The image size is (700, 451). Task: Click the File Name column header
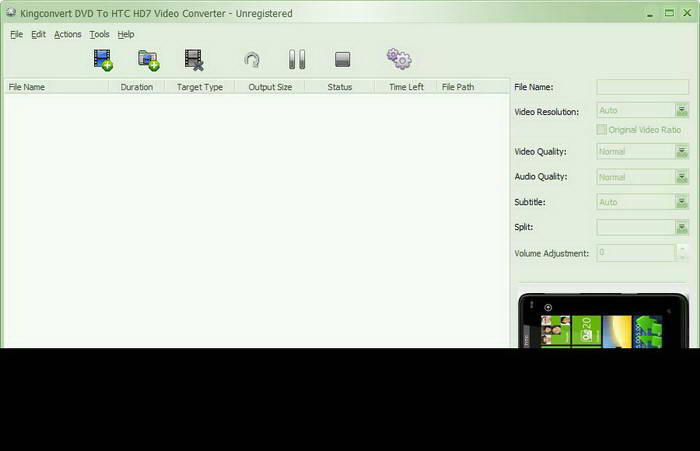point(56,87)
